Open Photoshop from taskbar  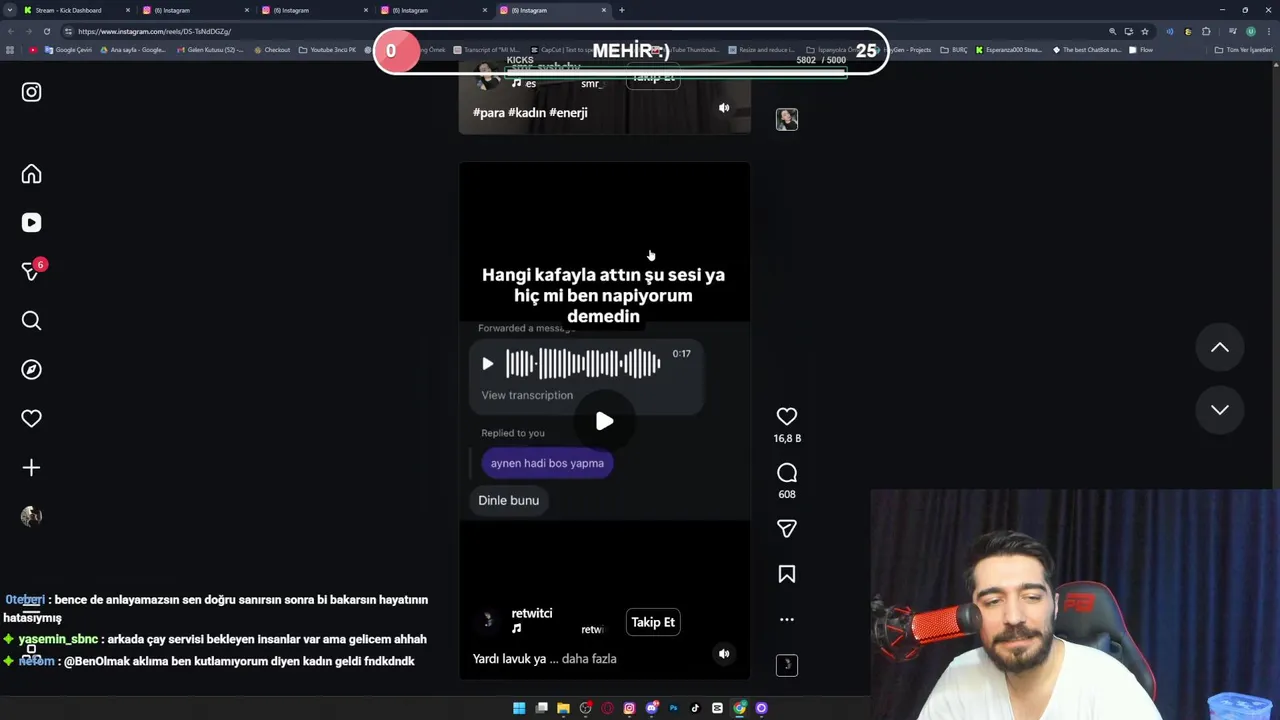click(673, 708)
